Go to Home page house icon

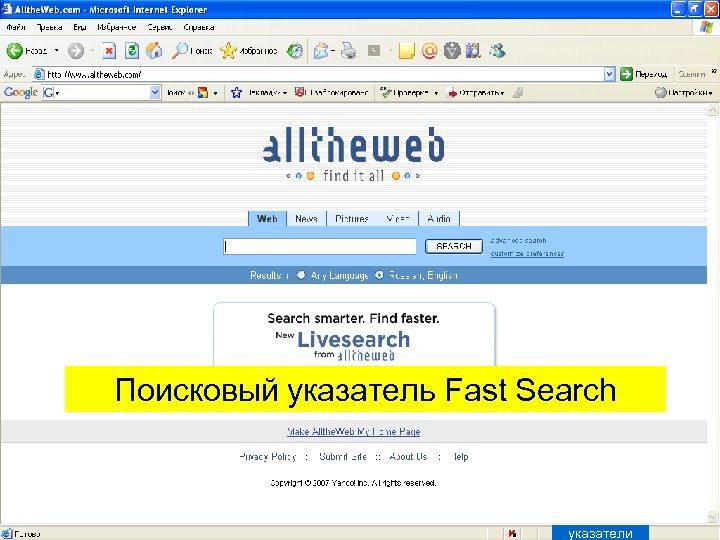click(x=154, y=51)
